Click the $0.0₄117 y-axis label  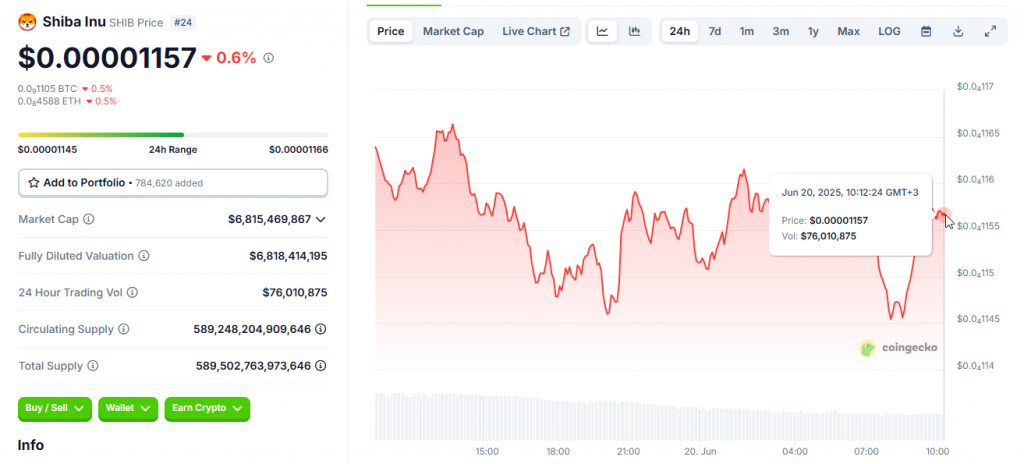pos(974,86)
